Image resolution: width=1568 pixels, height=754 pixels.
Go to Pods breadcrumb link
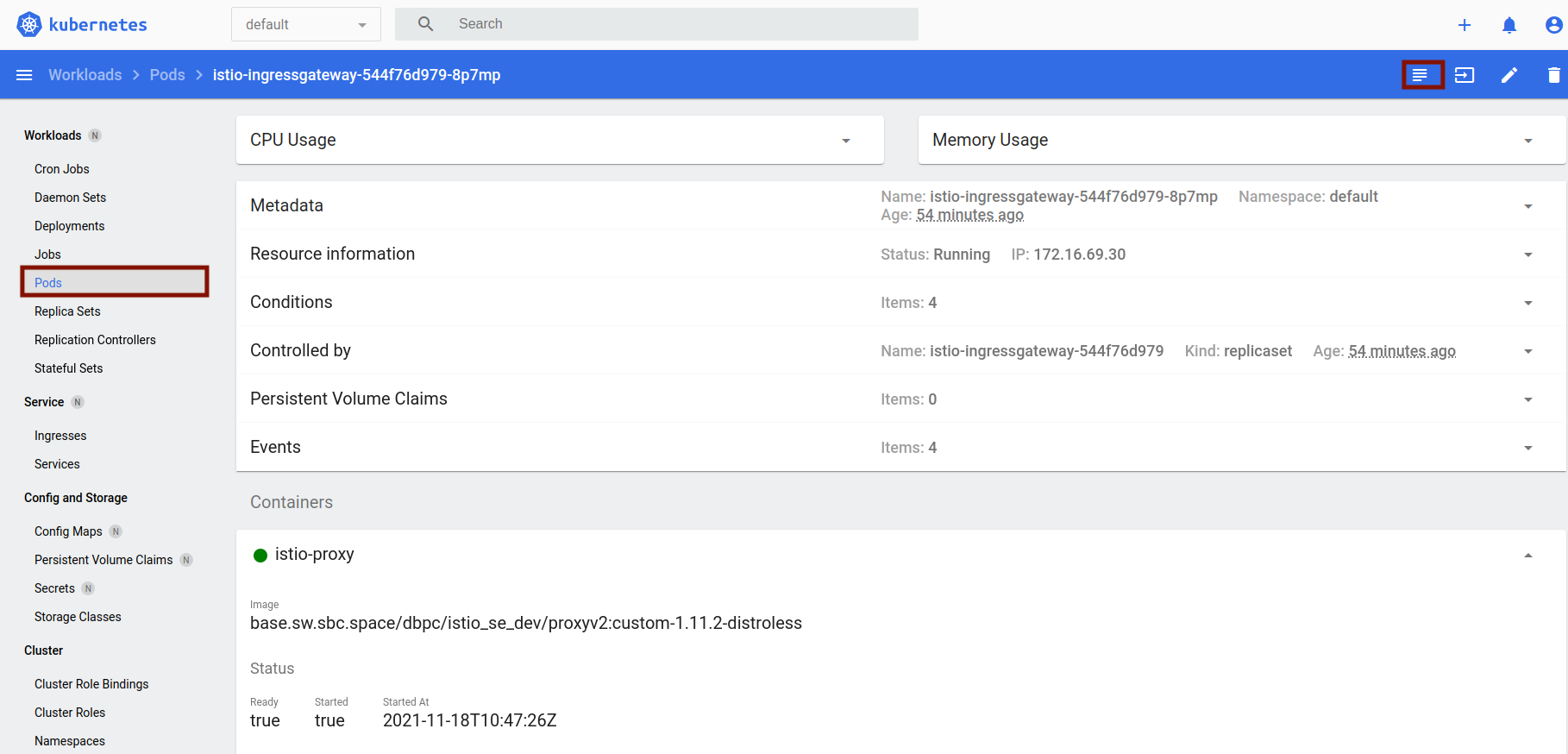point(167,75)
